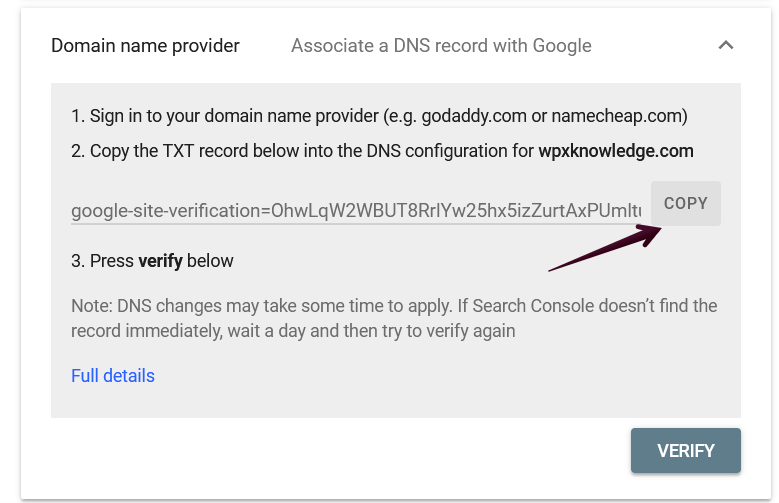Click the step number 3 "Press" text
Viewport: 779px width, 503px height.
[x=102, y=261]
